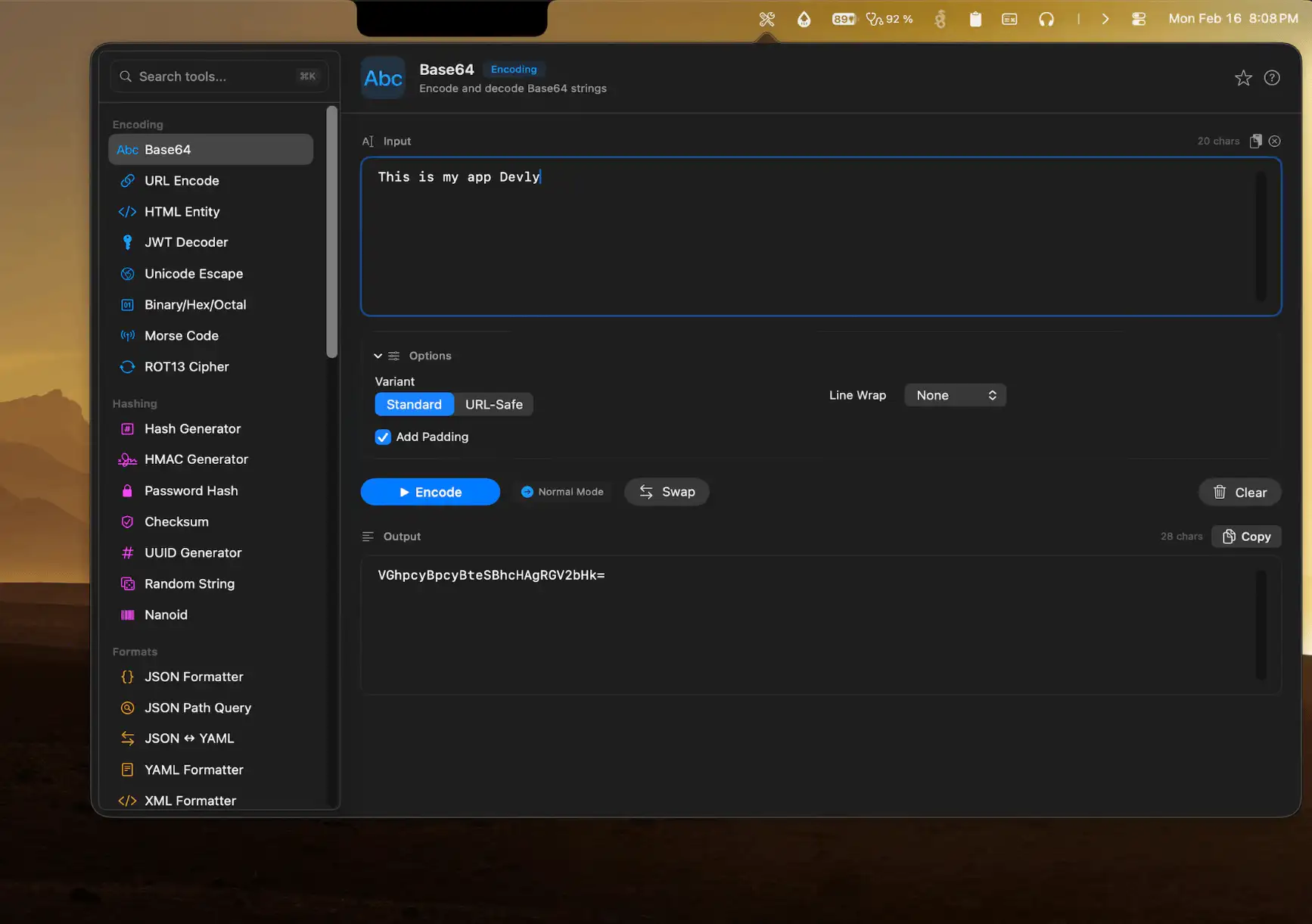The height and width of the screenshot is (924, 1312).
Task: Uncheck the Add Padding checkbox
Action: 383,437
